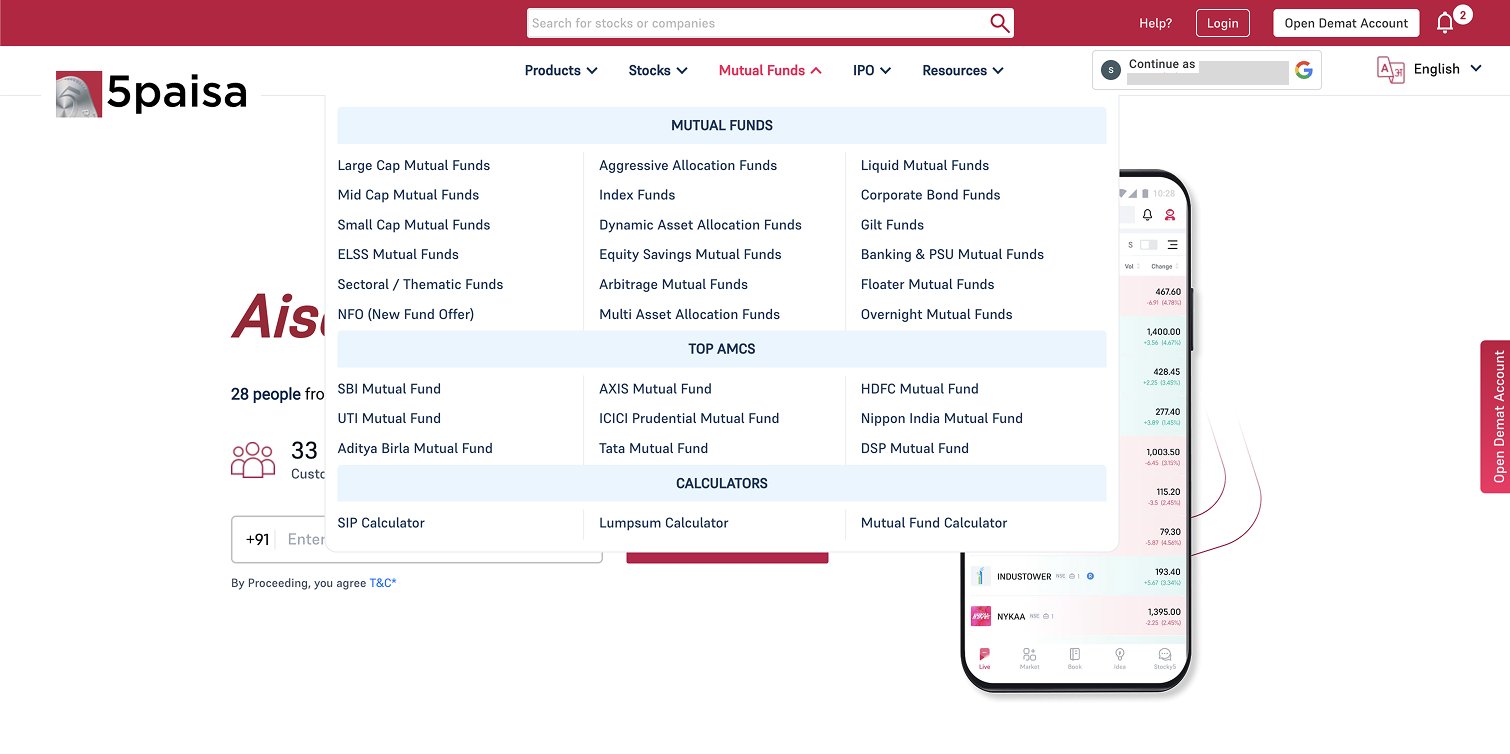
Task: Open the notifications bell icon
Action: click(1445, 23)
